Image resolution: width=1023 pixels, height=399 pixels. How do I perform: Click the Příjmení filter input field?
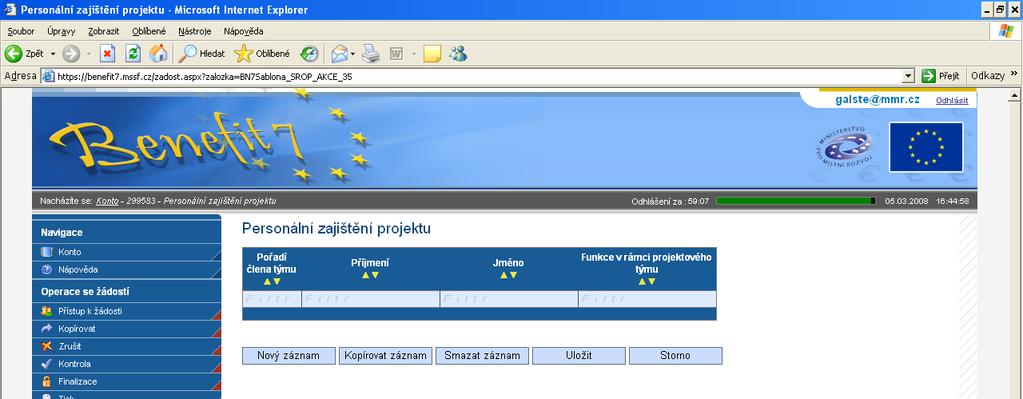click(x=371, y=299)
